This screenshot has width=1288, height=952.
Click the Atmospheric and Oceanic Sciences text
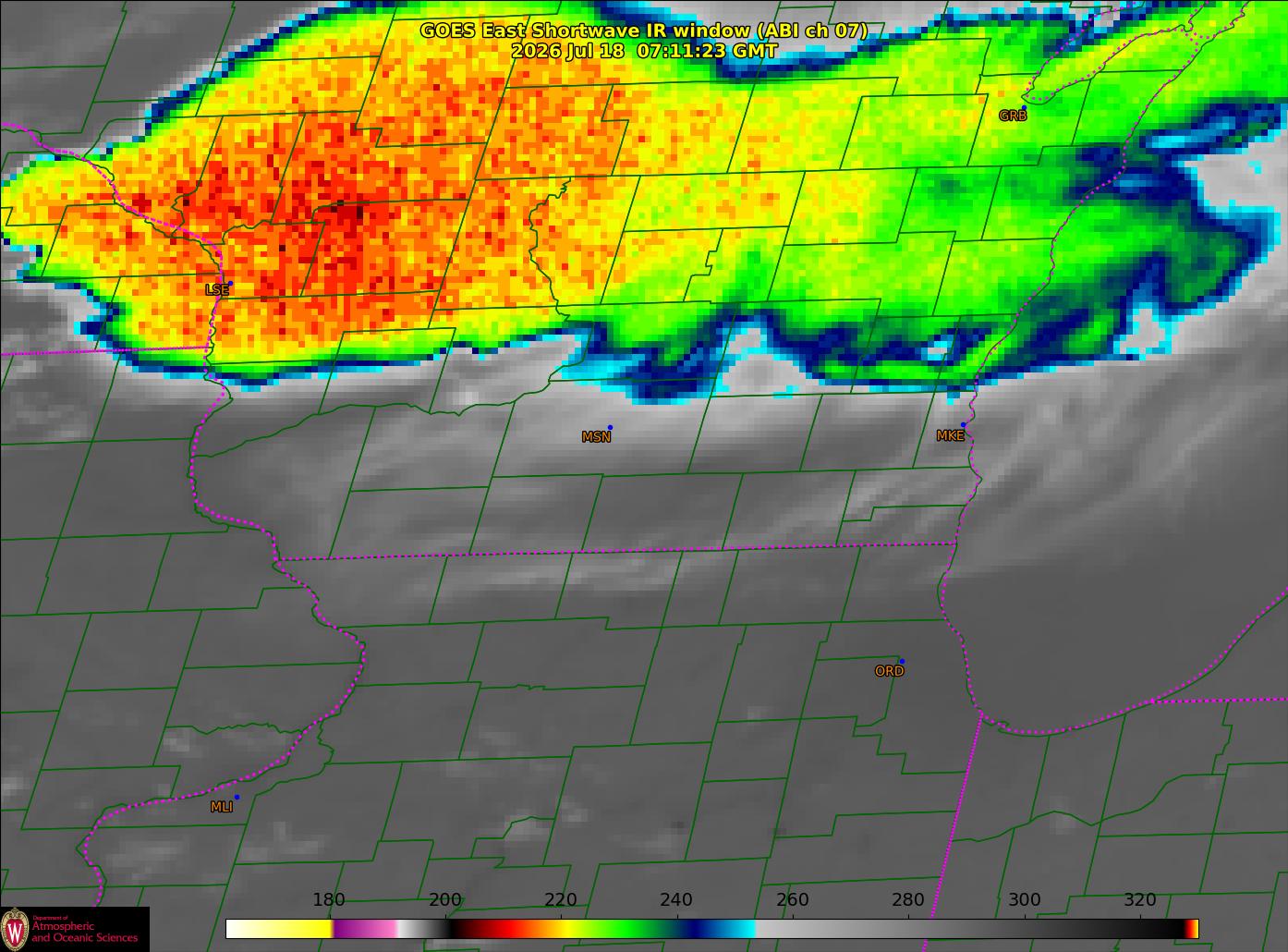click(x=84, y=931)
